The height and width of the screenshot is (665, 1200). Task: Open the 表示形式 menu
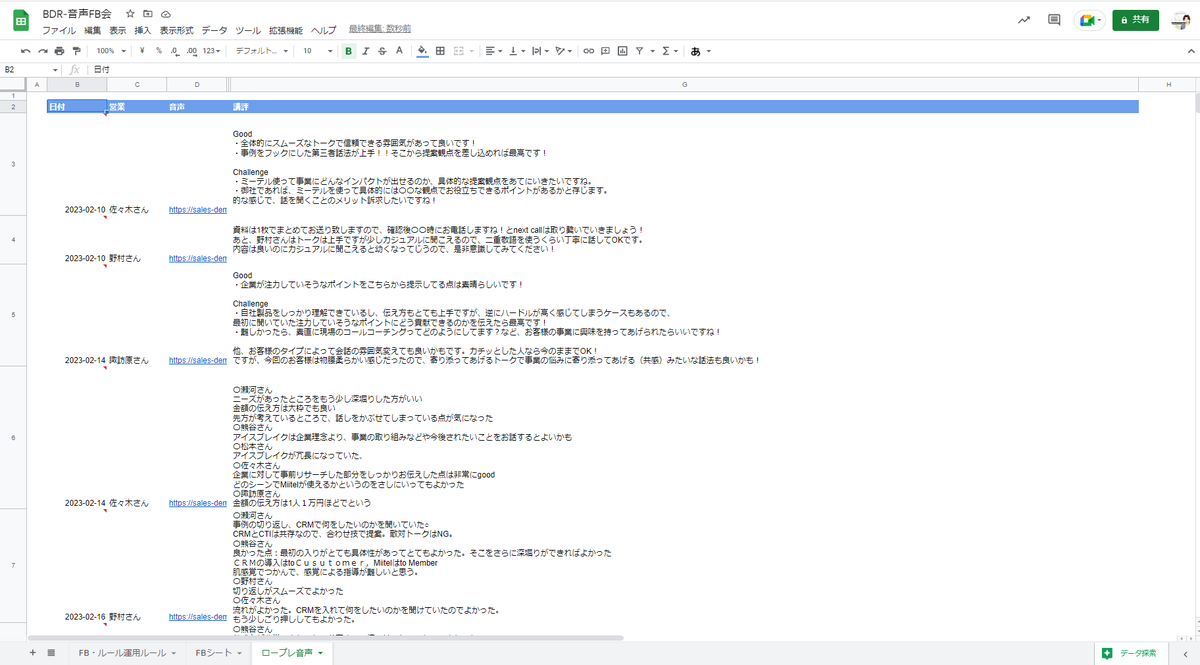pyautogui.click(x=176, y=31)
